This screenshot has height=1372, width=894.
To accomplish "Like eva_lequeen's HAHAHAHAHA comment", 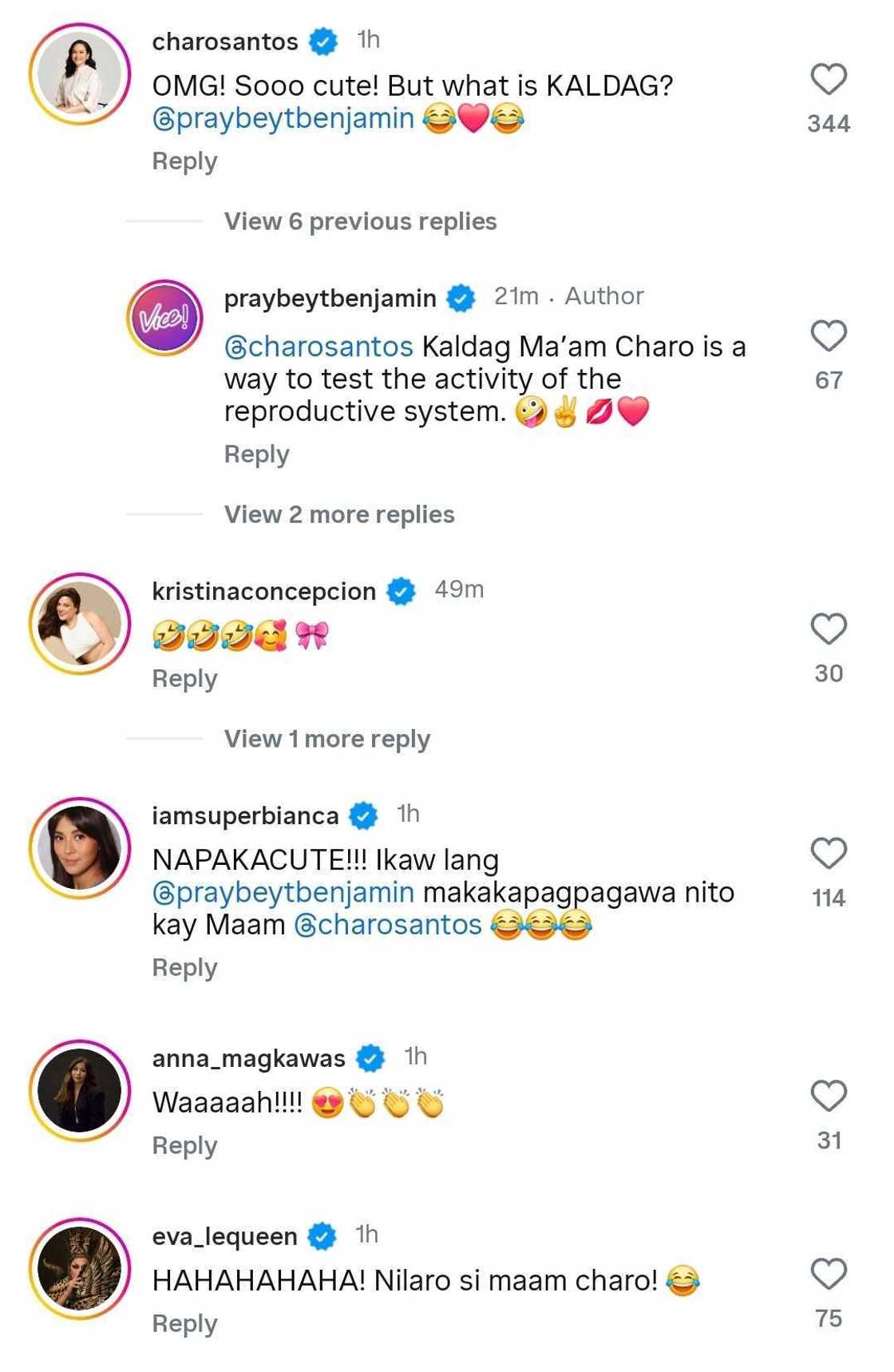I will pyautogui.click(x=829, y=1274).
